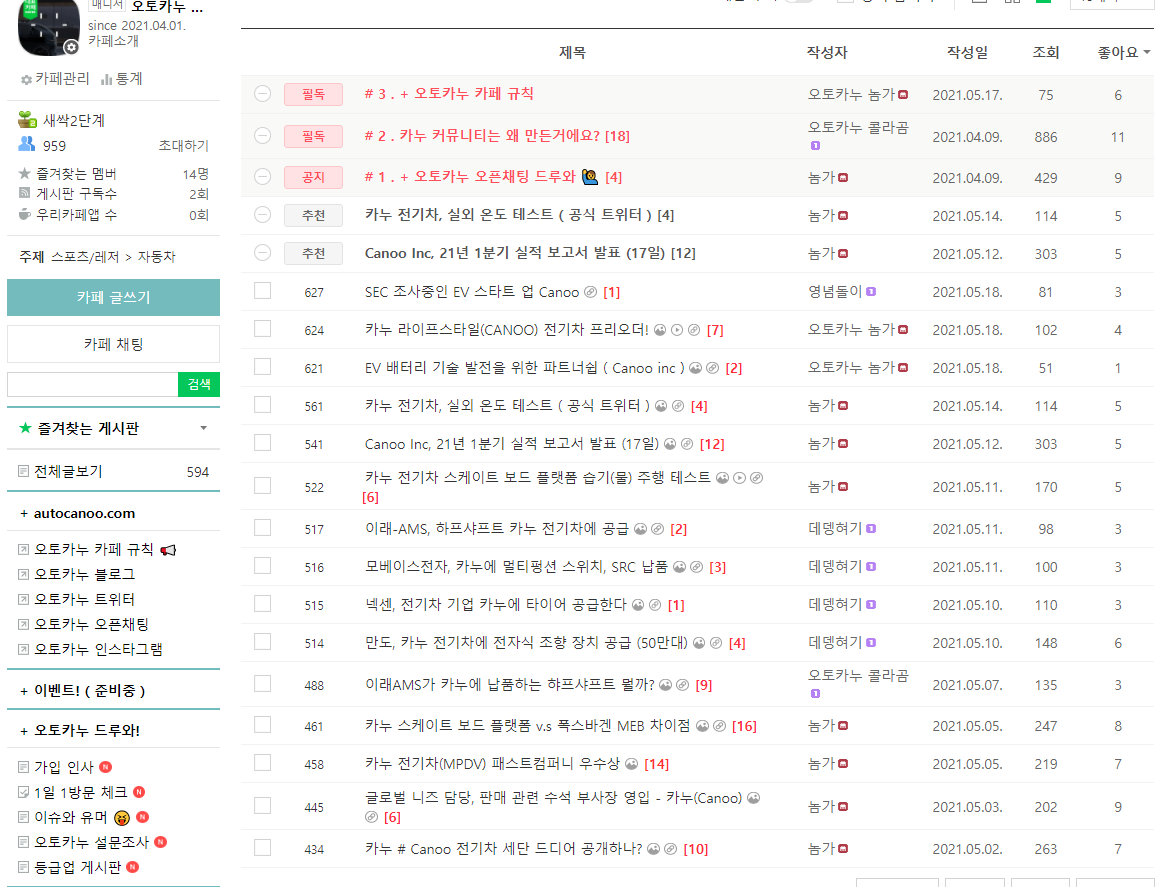Click green star of 즐겨찾는 게시판
1161x887 pixels.
click(x=25, y=428)
